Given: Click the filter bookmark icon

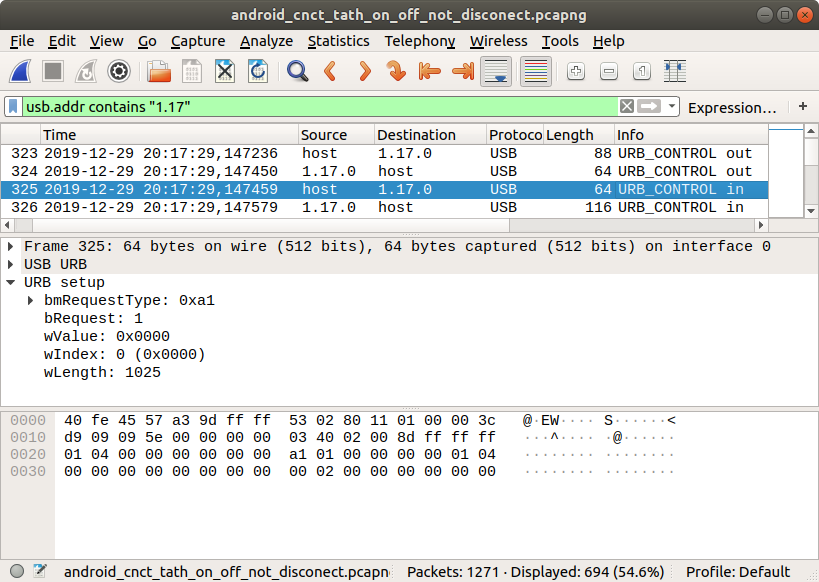Looking at the screenshot, I should click(x=14, y=107).
